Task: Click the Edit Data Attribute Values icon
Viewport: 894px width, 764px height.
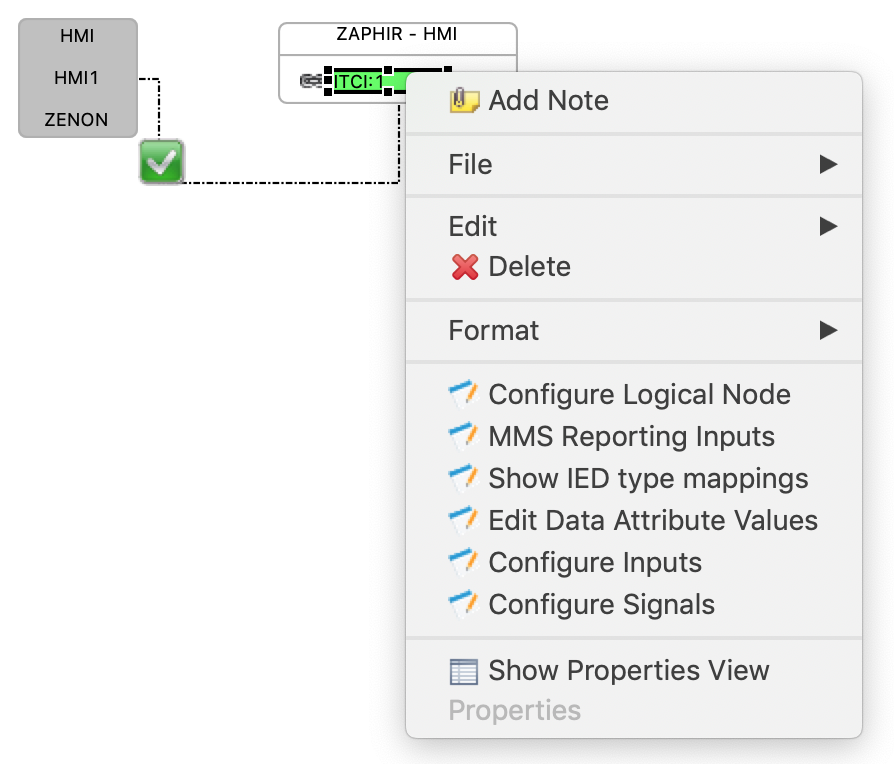Action: [x=464, y=521]
